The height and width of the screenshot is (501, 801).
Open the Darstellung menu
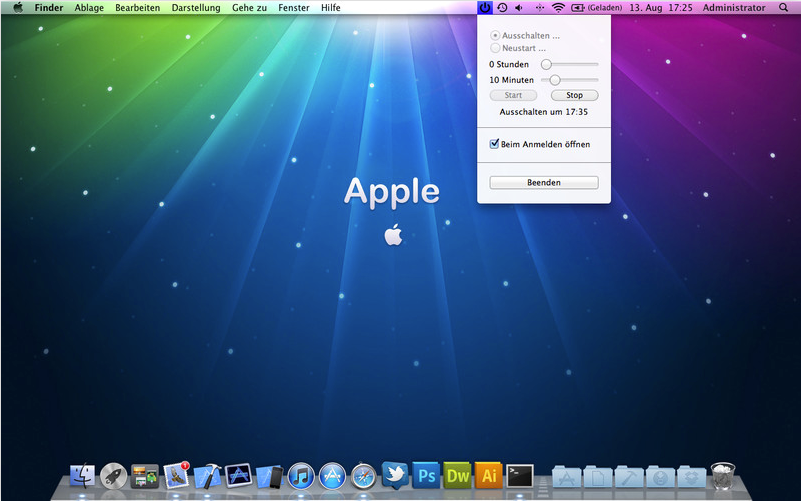pos(196,8)
